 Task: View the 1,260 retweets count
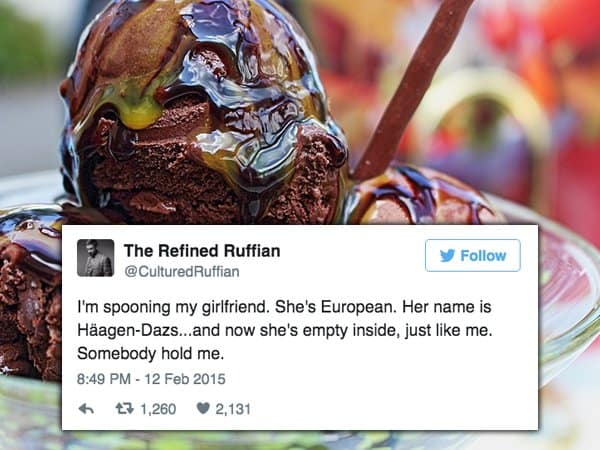(158, 409)
